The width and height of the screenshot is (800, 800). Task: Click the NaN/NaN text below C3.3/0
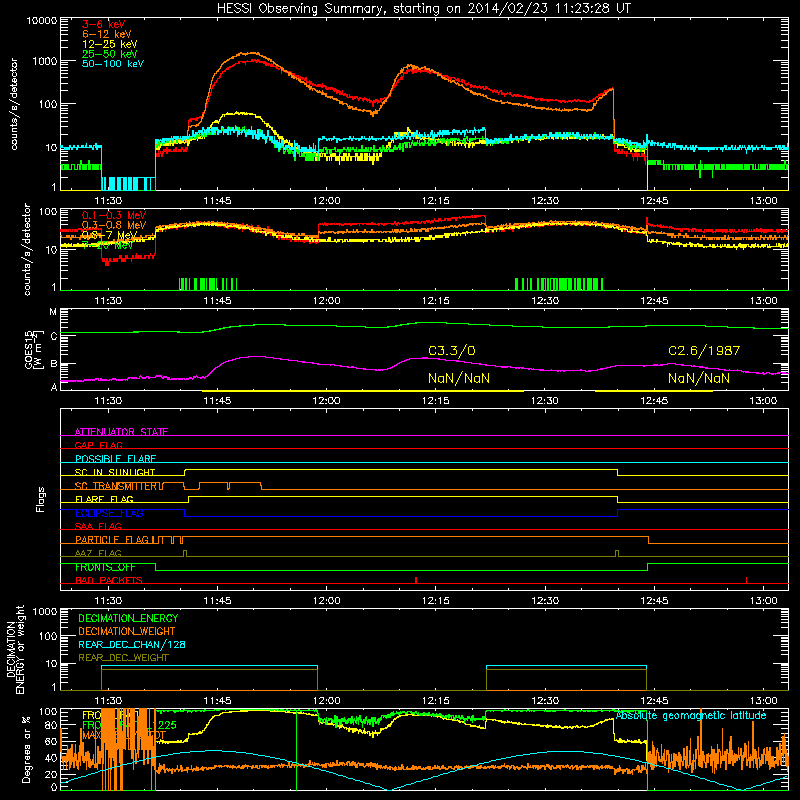click(x=459, y=378)
